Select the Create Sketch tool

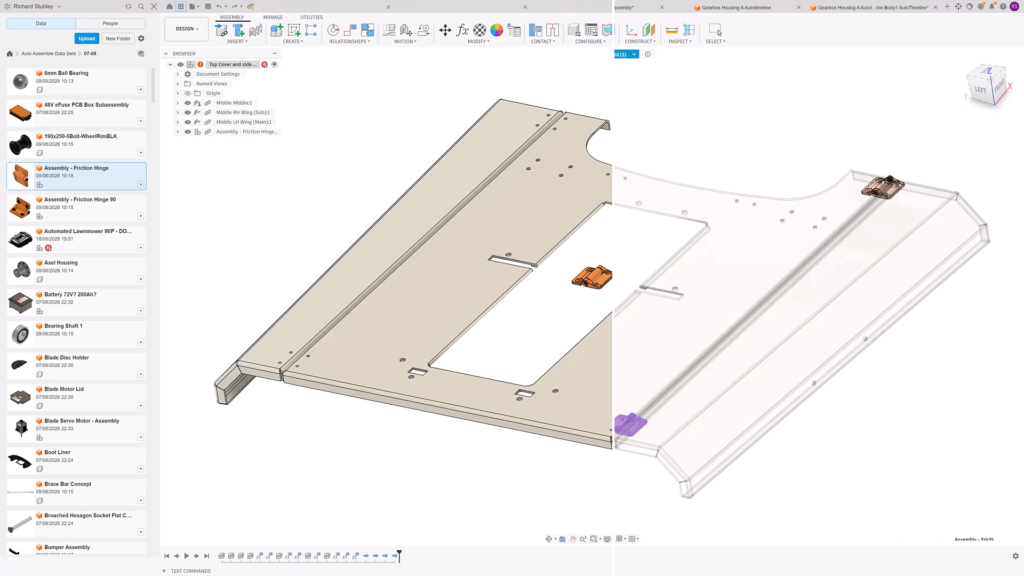(294, 30)
